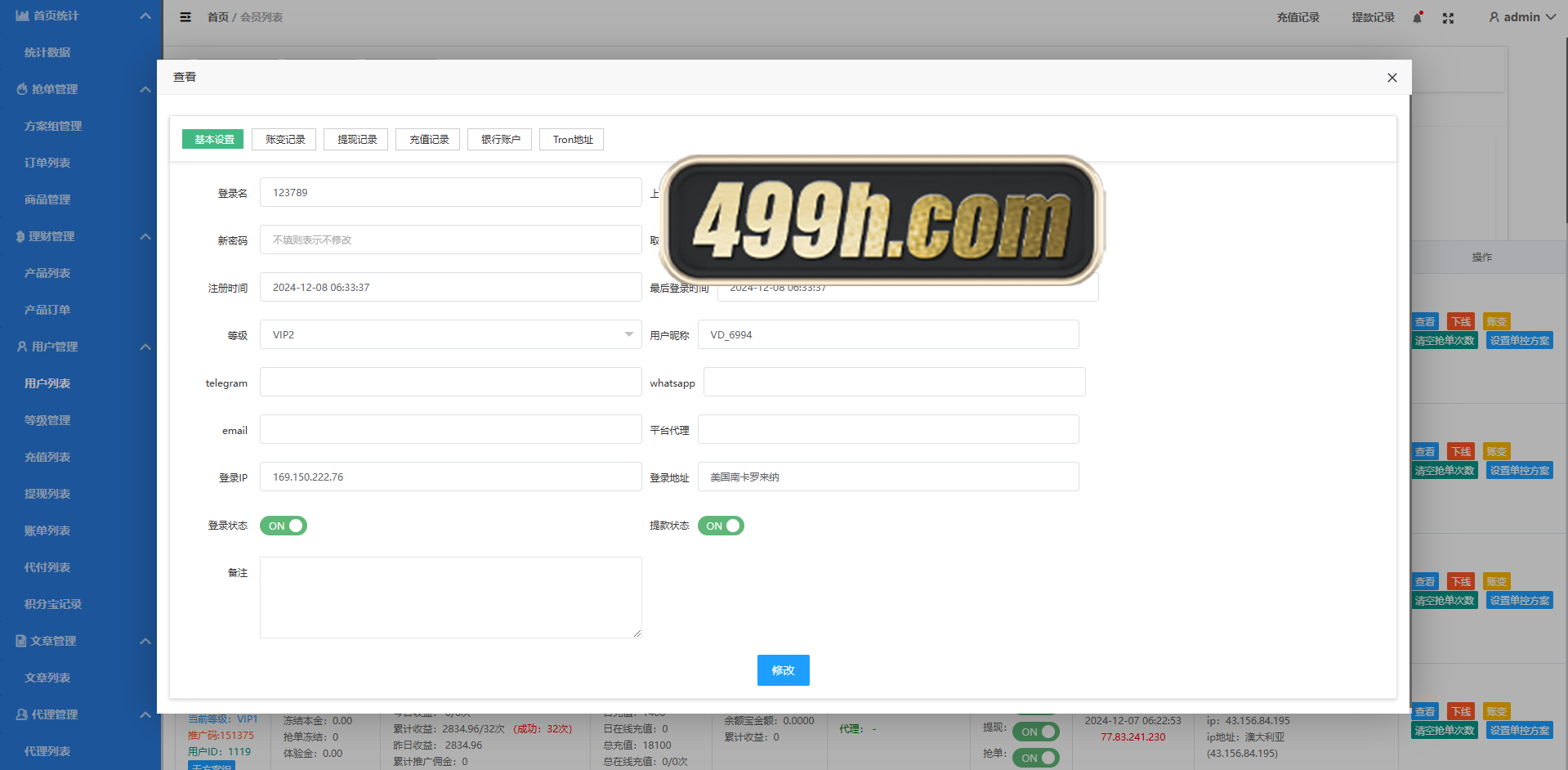
Task: Click the 备注 textarea
Action: click(451, 598)
